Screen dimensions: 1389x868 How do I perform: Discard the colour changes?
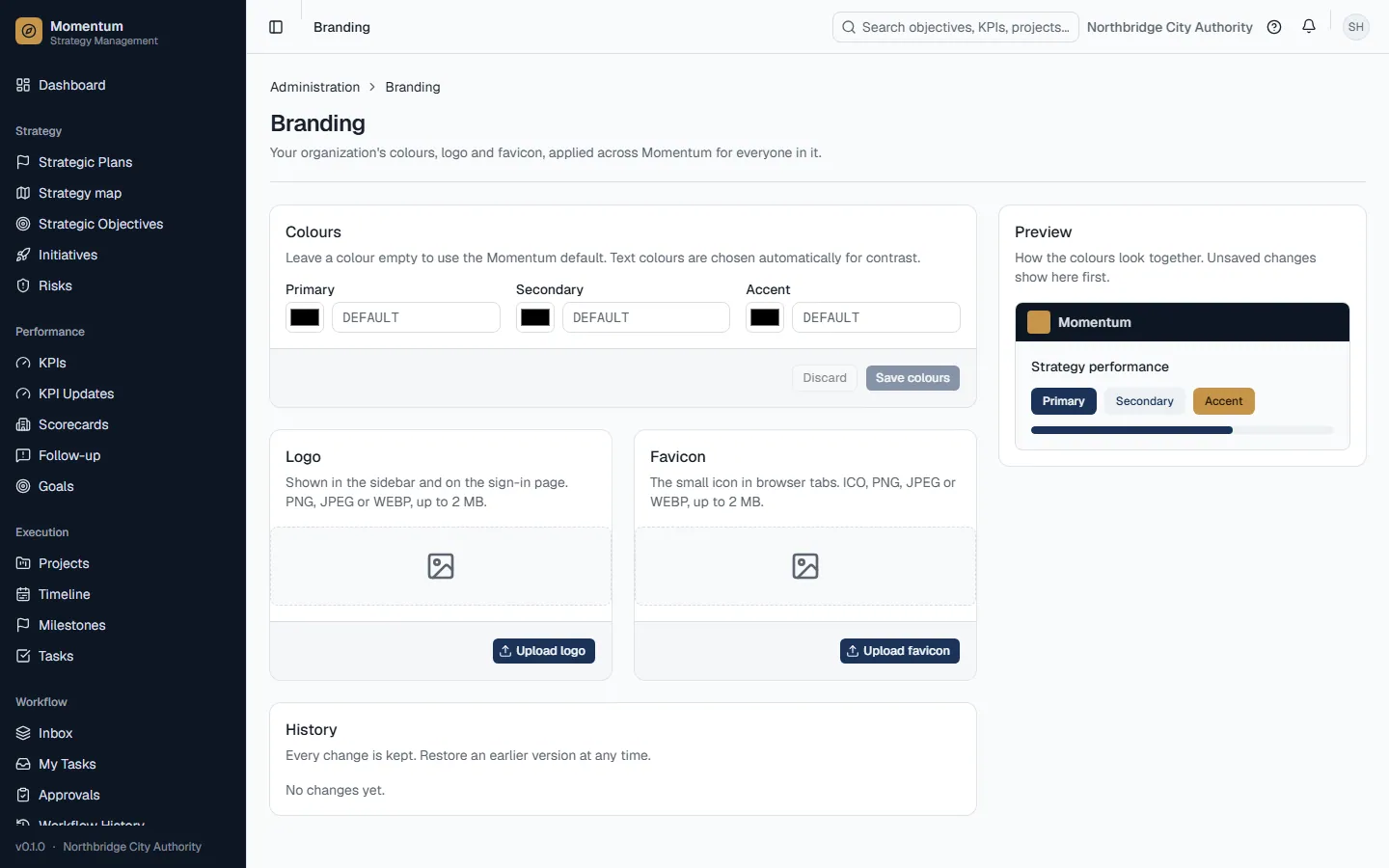point(825,378)
